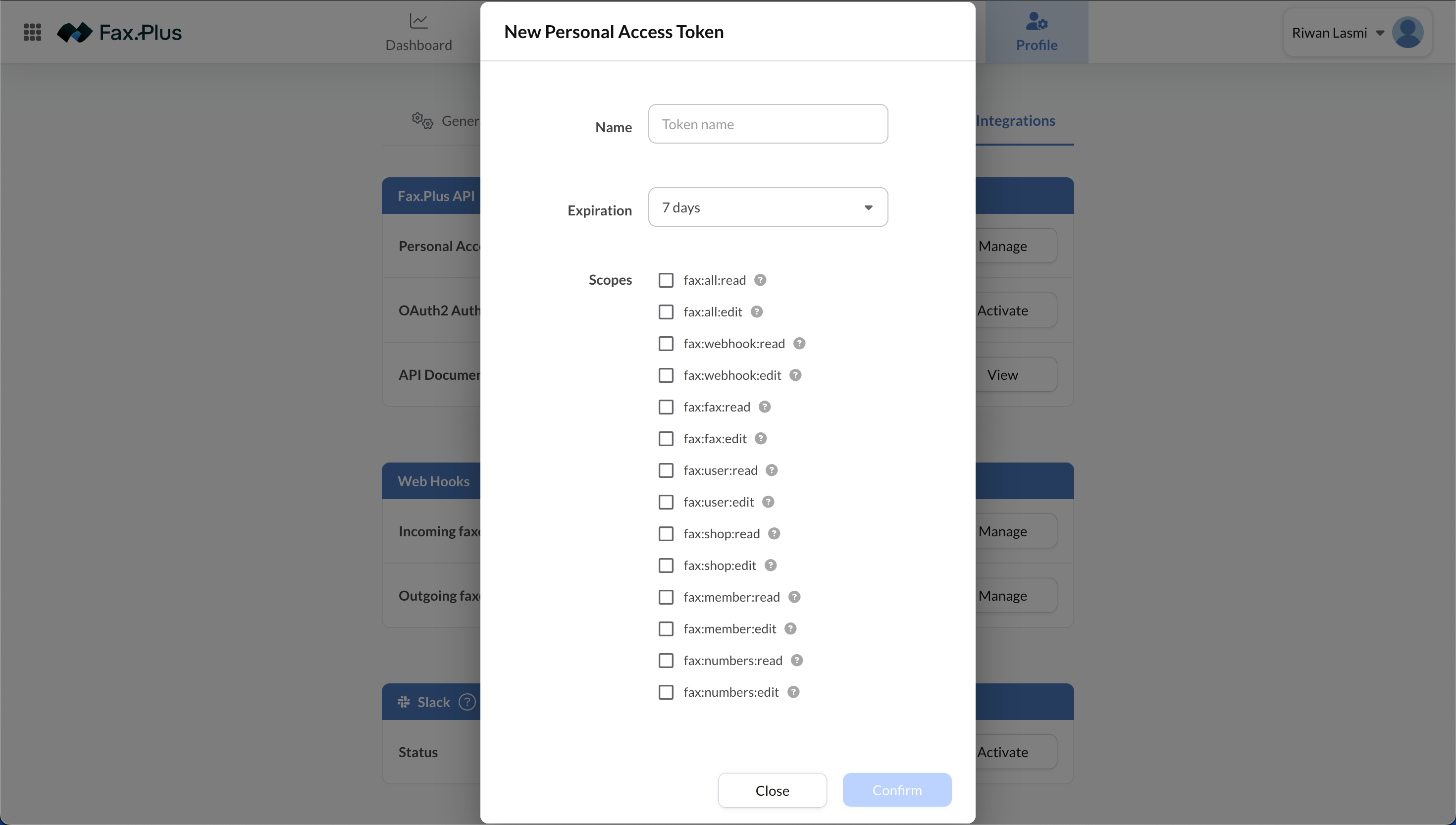The width and height of the screenshot is (1456, 825).
Task: Show help for fax:user:read scope
Action: click(x=772, y=470)
